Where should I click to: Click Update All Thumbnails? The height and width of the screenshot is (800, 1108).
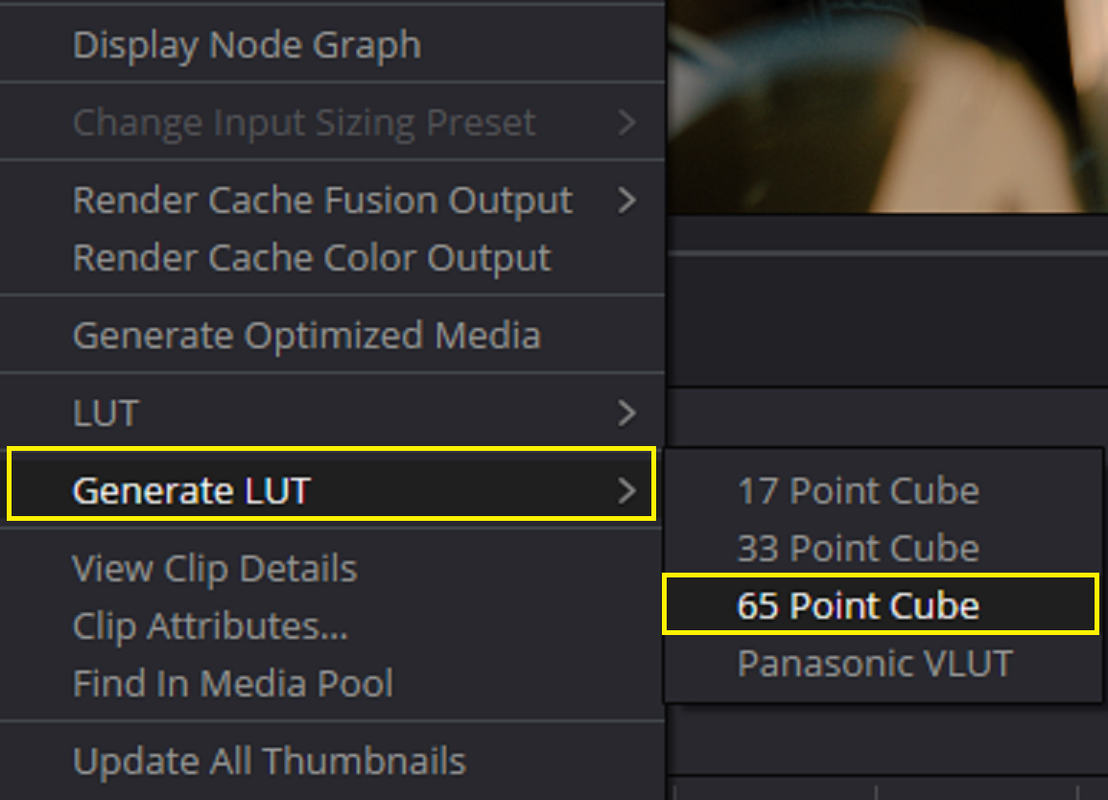pyautogui.click(x=332, y=761)
